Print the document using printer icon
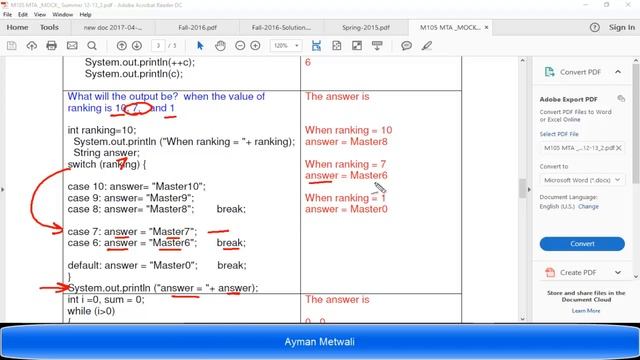The height and width of the screenshot is (360, 640). [51, 46]
